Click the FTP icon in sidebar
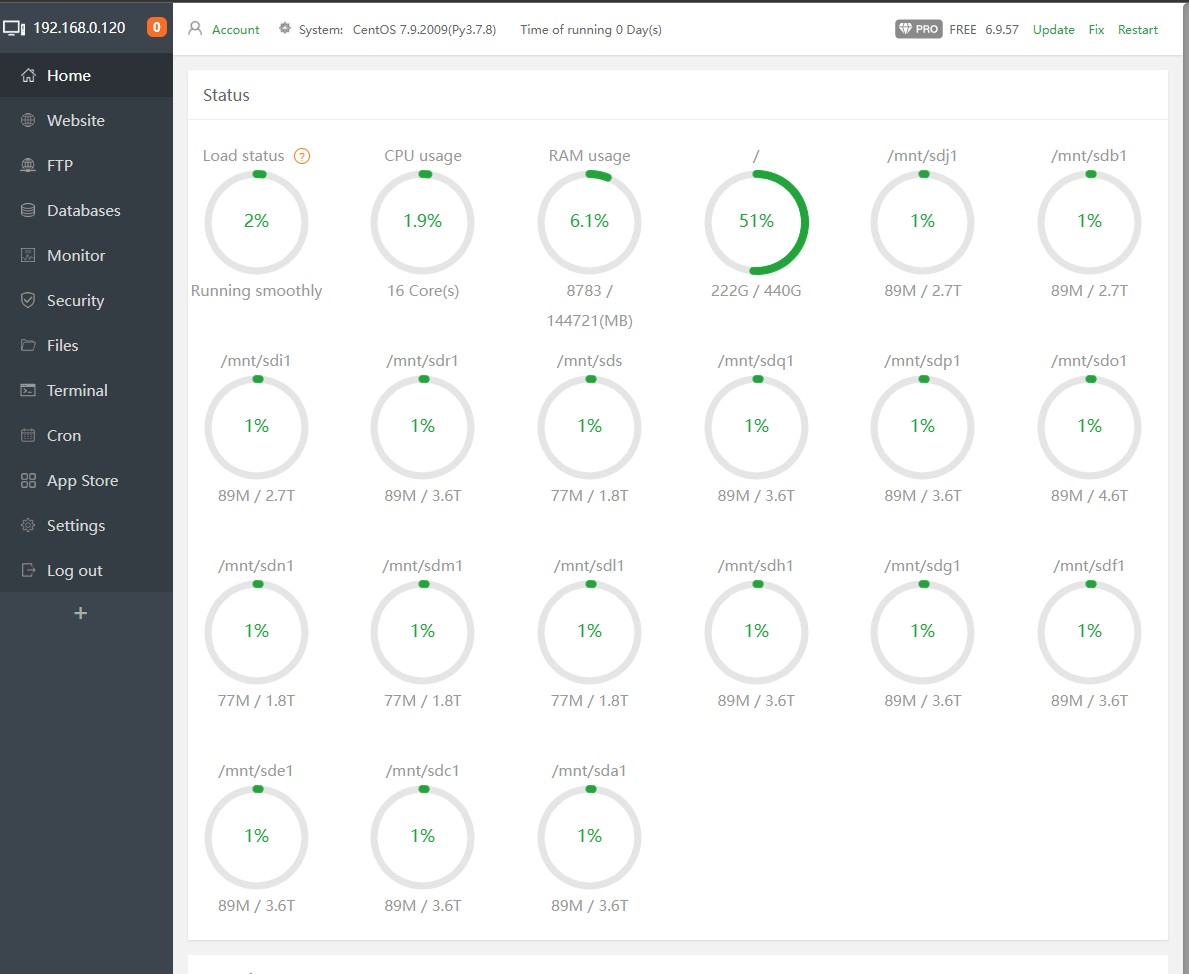Viewport: 1189px width, 974px height. pos(28,166)
